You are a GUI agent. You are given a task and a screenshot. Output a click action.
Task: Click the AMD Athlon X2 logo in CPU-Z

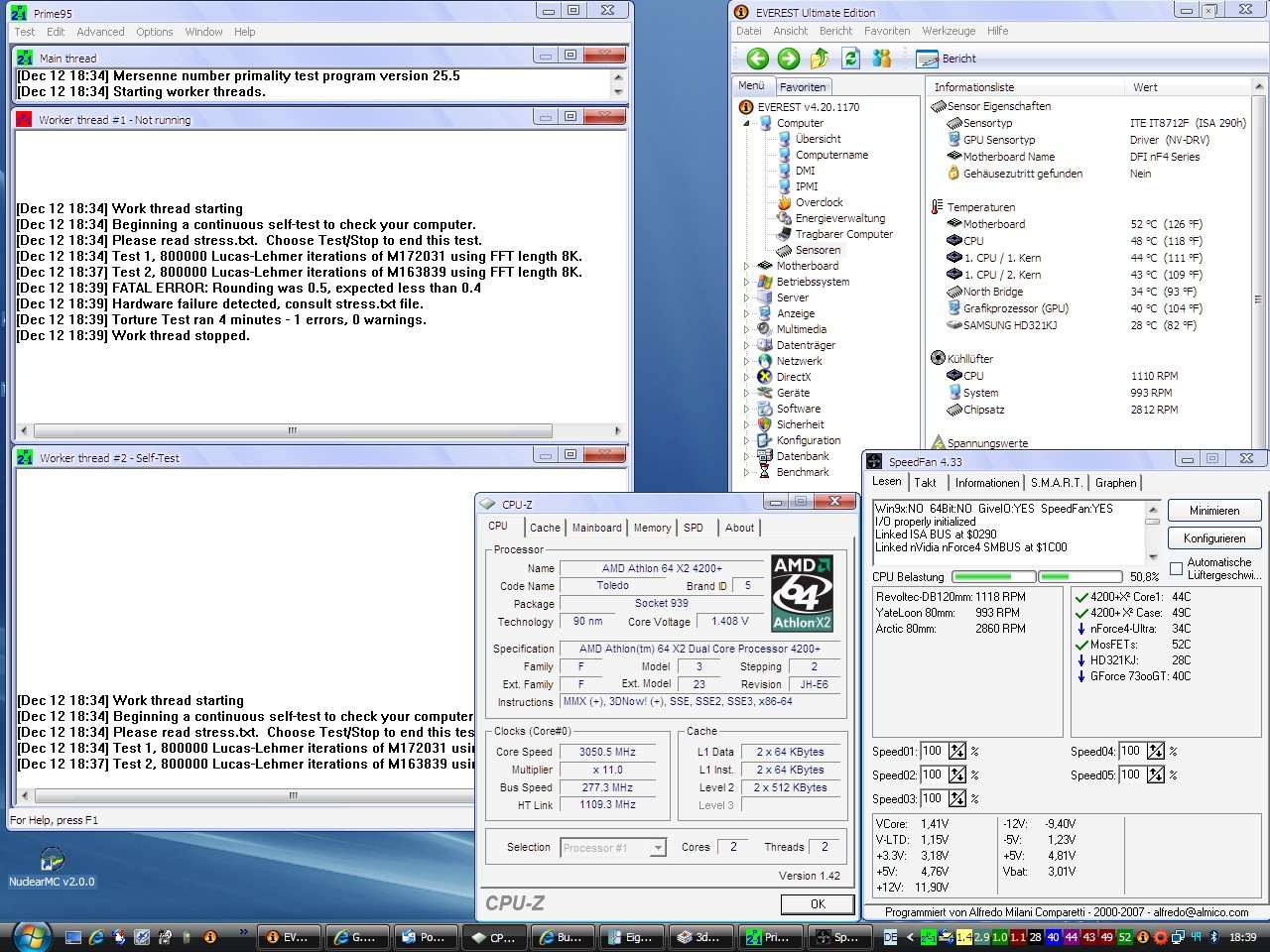pyautogui.click(x=802, y=593)
